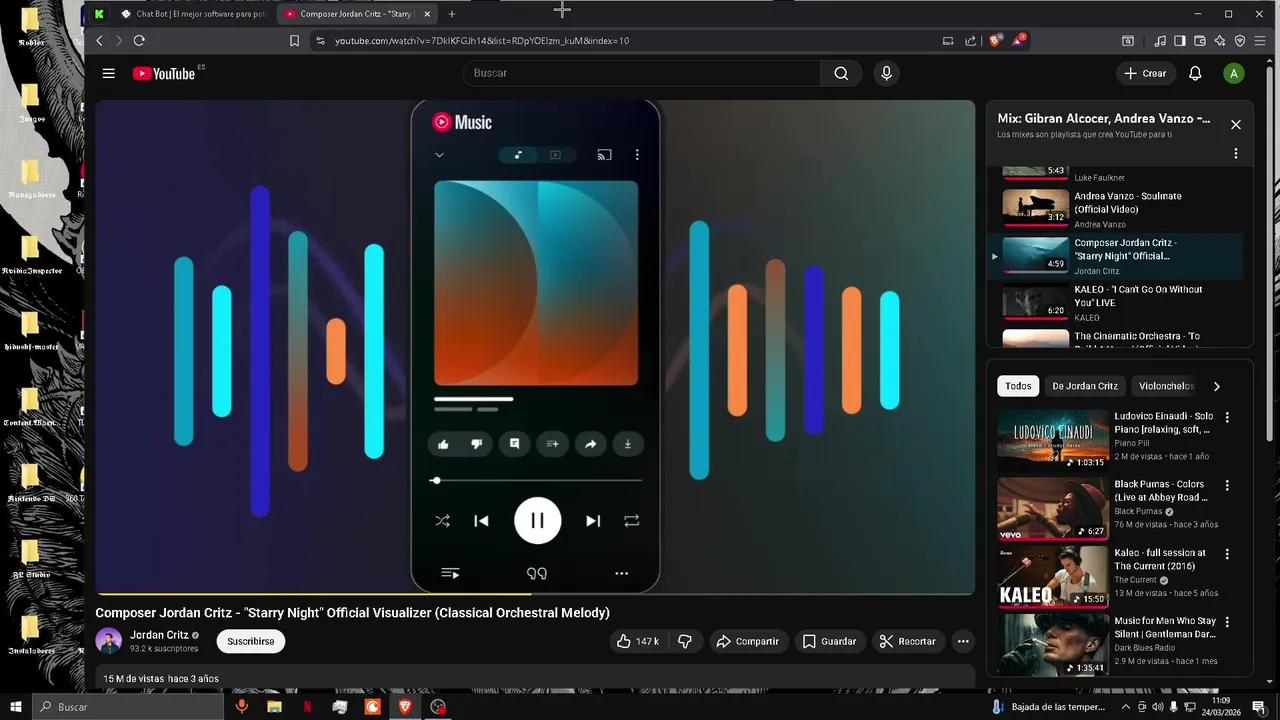Click the Recortar clip button
1280x720 pixels.
(907, 641)
